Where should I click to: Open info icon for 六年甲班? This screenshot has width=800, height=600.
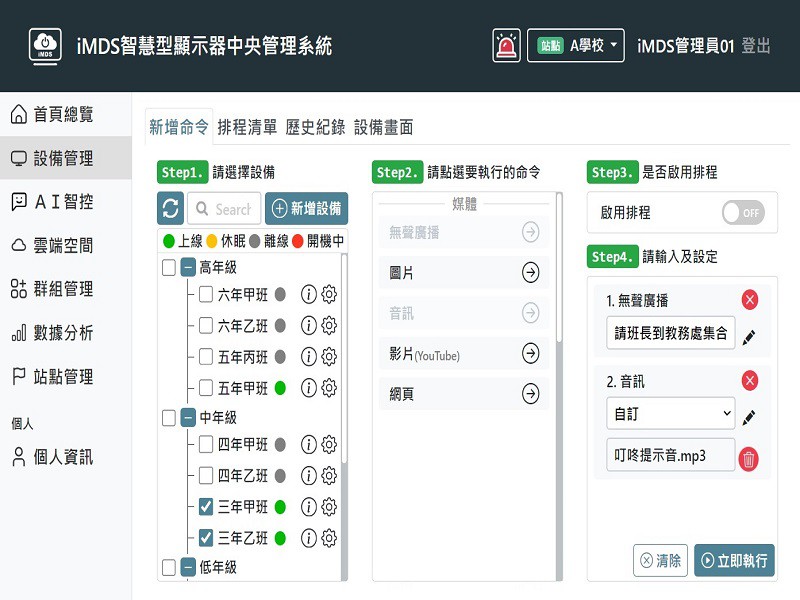pyautogui.click(x=309, y=295)
